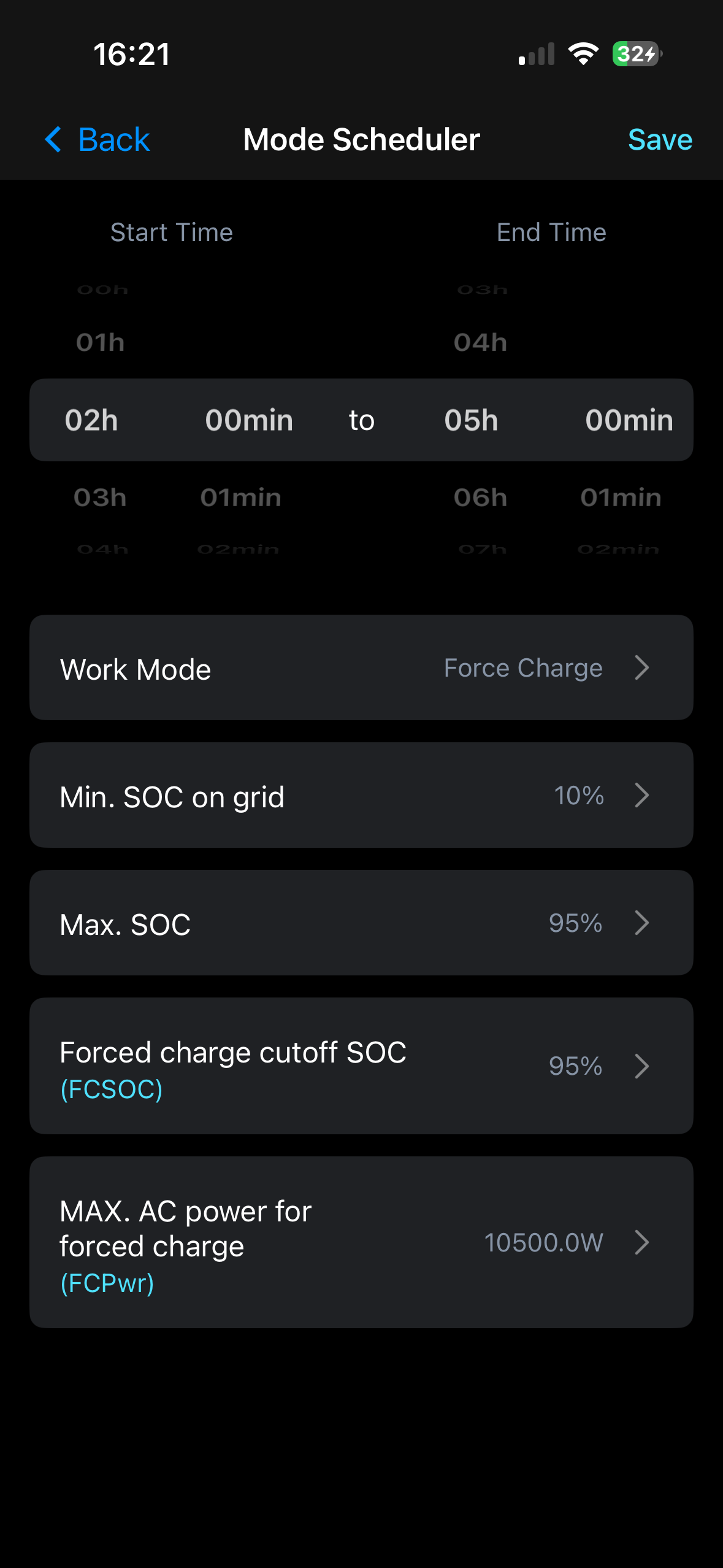Choose 01min in end minute picker
The height and width of the screenshot is (1568, 723).
(x=621, y=498)
